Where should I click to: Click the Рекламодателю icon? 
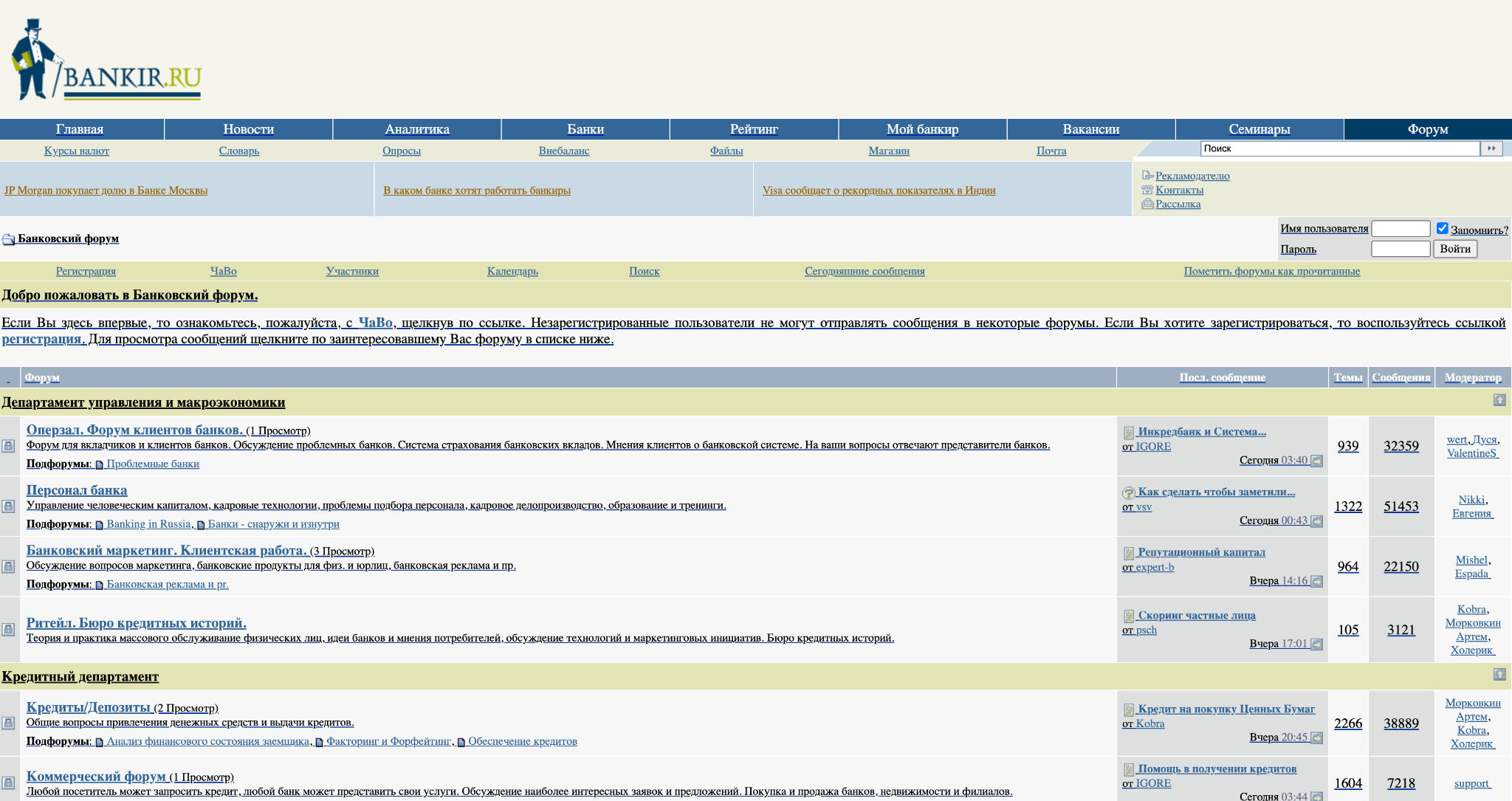1147,176
